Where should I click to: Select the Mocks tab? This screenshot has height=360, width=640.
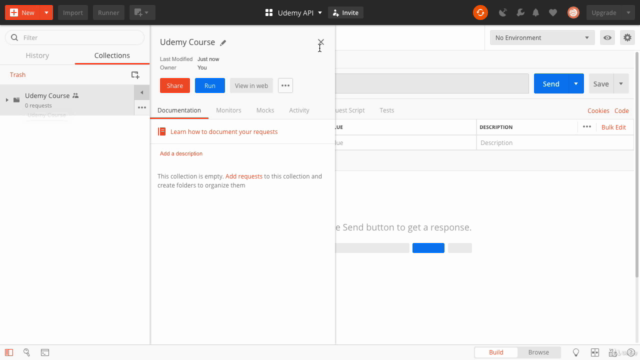[265, 110]
